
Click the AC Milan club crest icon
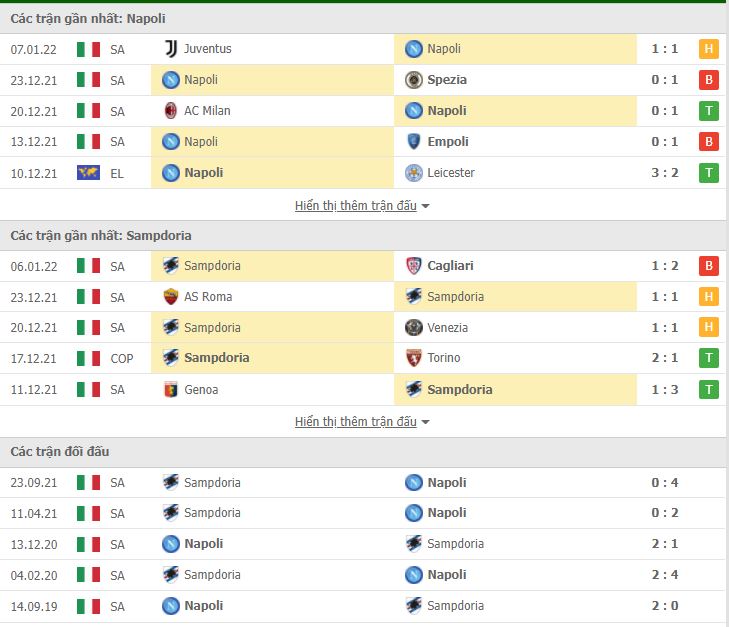[x=171, y=111]
